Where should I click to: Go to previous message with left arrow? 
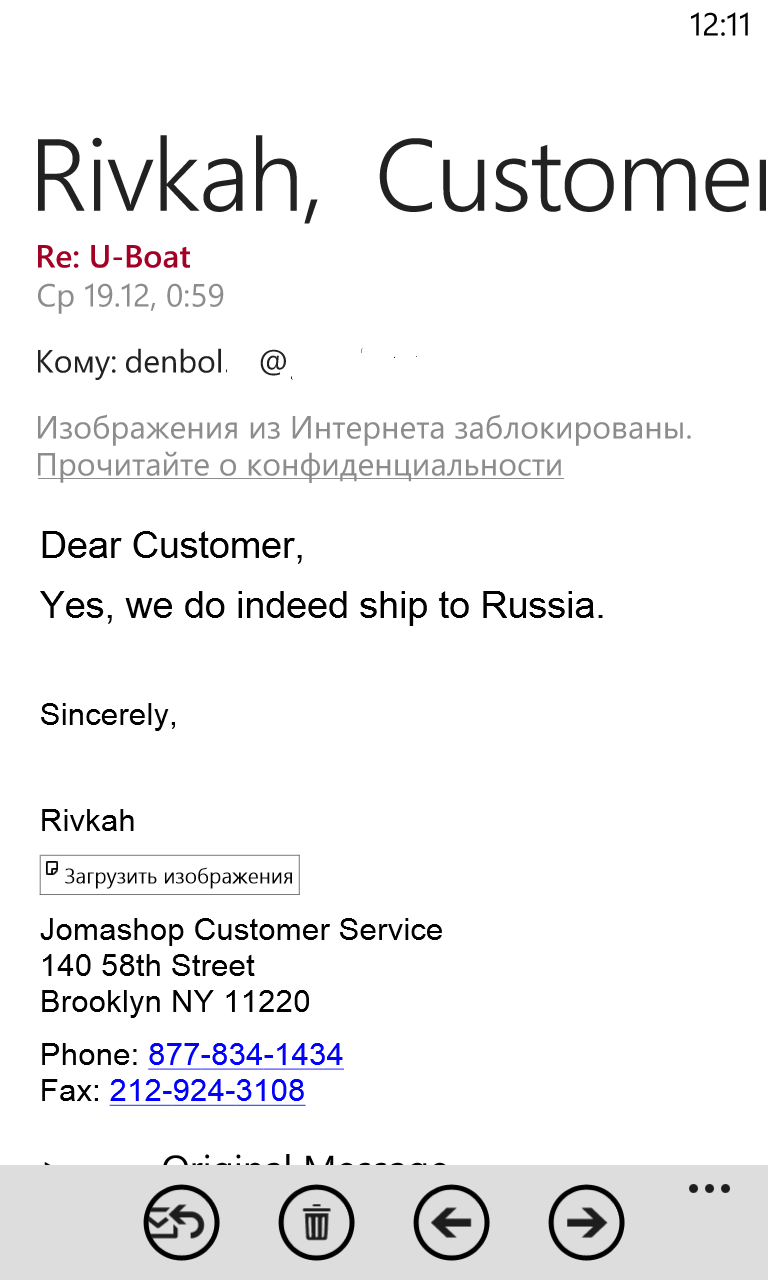(451, 1222)
